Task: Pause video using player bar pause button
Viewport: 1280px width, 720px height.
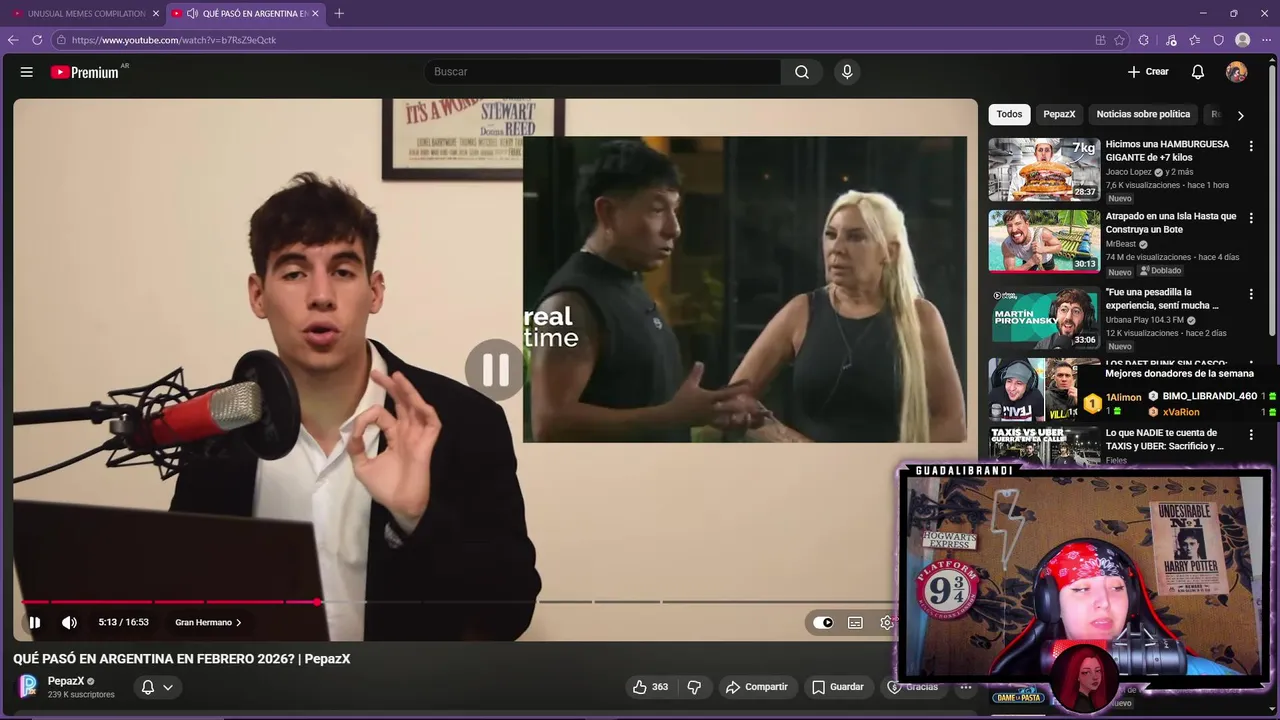Action: point(34,622)
